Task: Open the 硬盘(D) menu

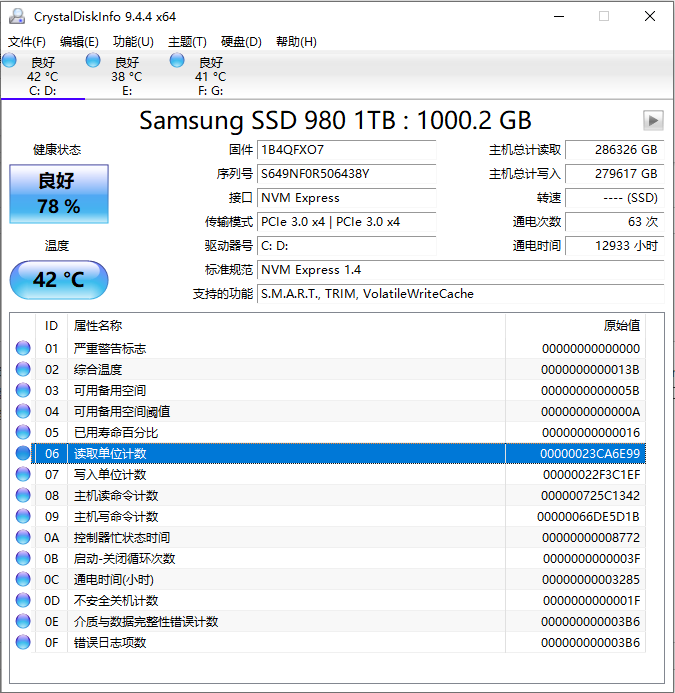Action: 241,42
